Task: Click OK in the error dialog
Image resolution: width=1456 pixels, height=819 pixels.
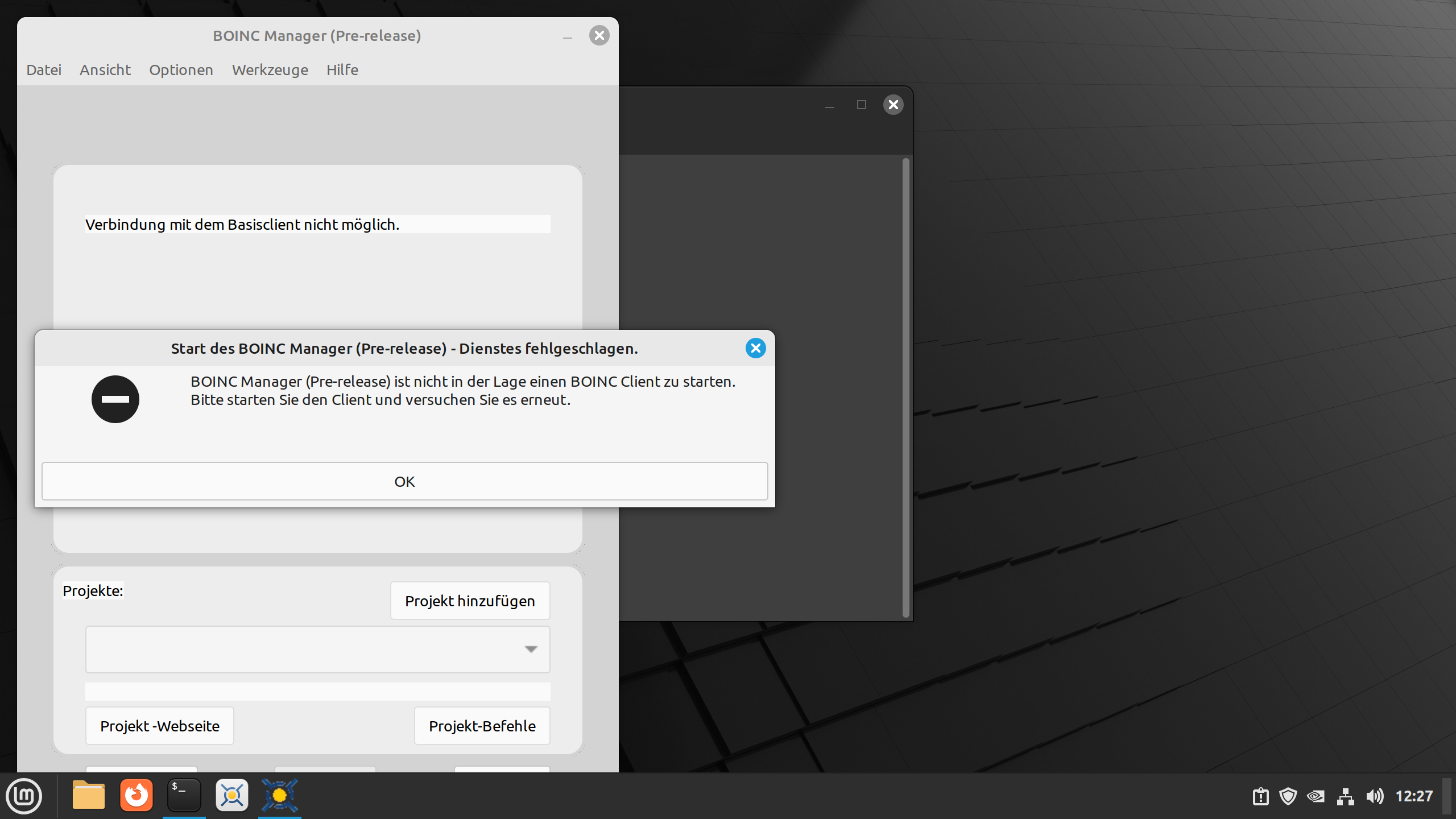Action: pos(404,481)
